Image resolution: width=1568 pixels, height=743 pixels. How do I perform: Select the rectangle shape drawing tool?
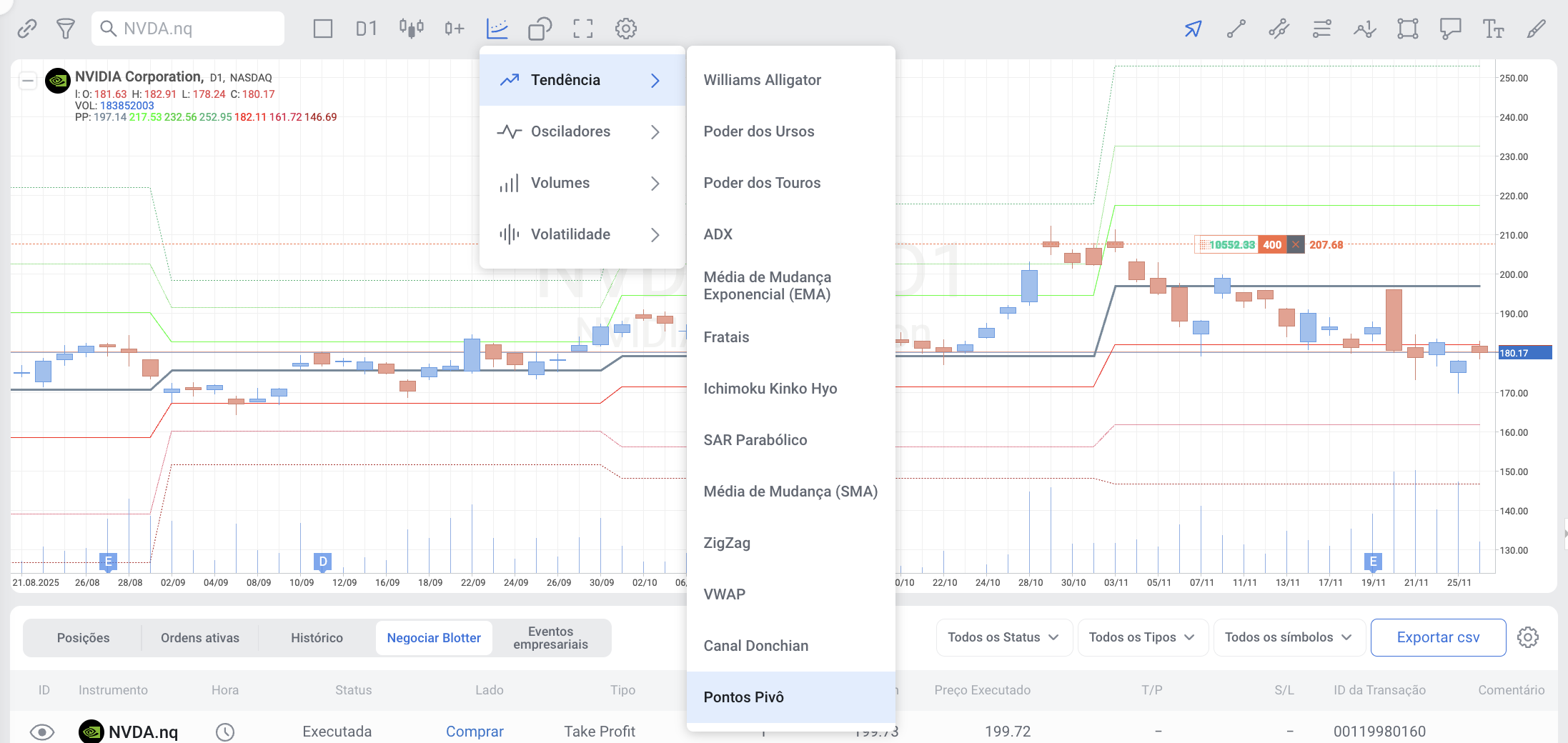coord(1408,29)
